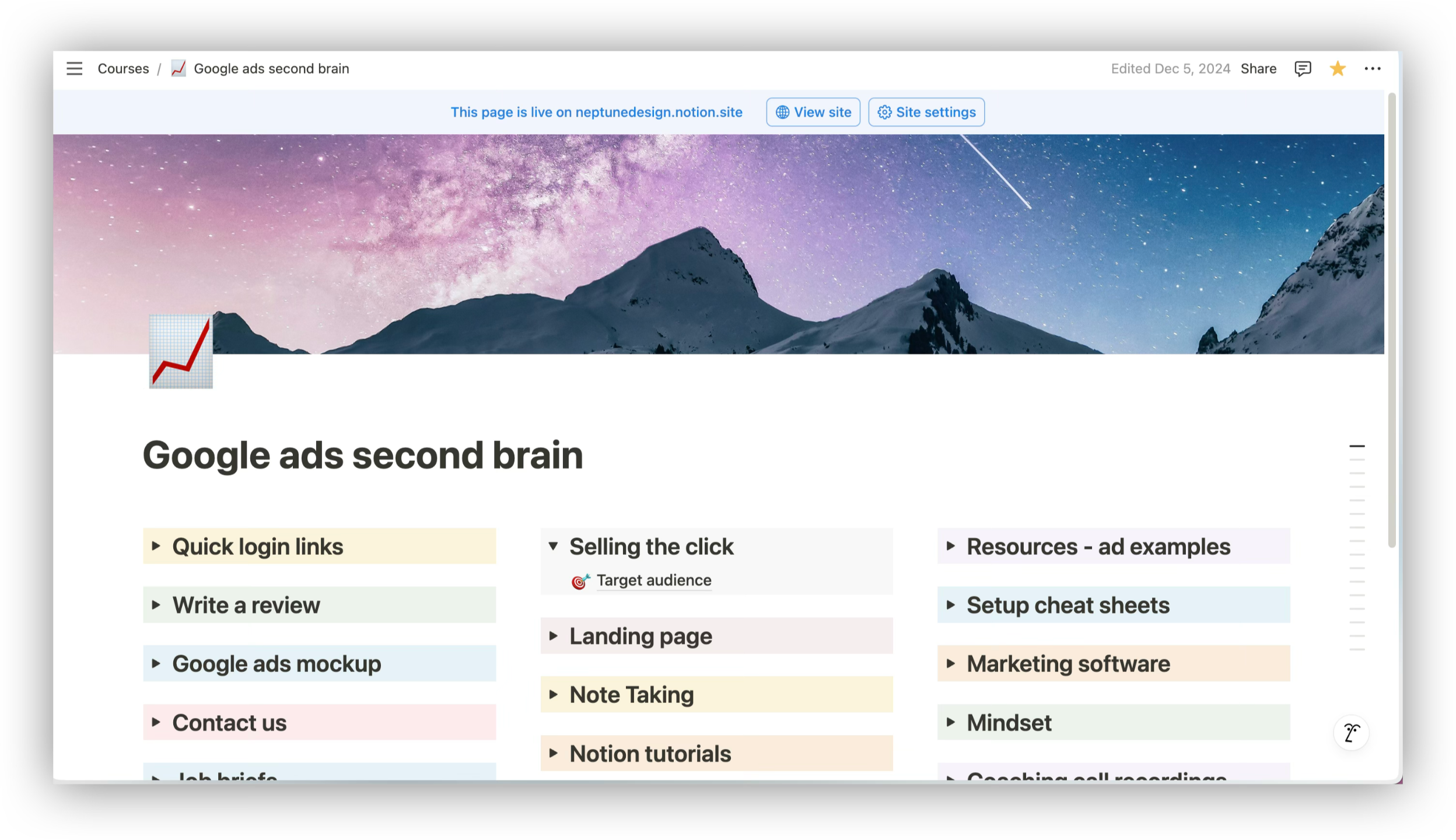Click Google ads second brain breadcrumb
The height and width of the screenshot is (840, 1456).
click(271, 69)
